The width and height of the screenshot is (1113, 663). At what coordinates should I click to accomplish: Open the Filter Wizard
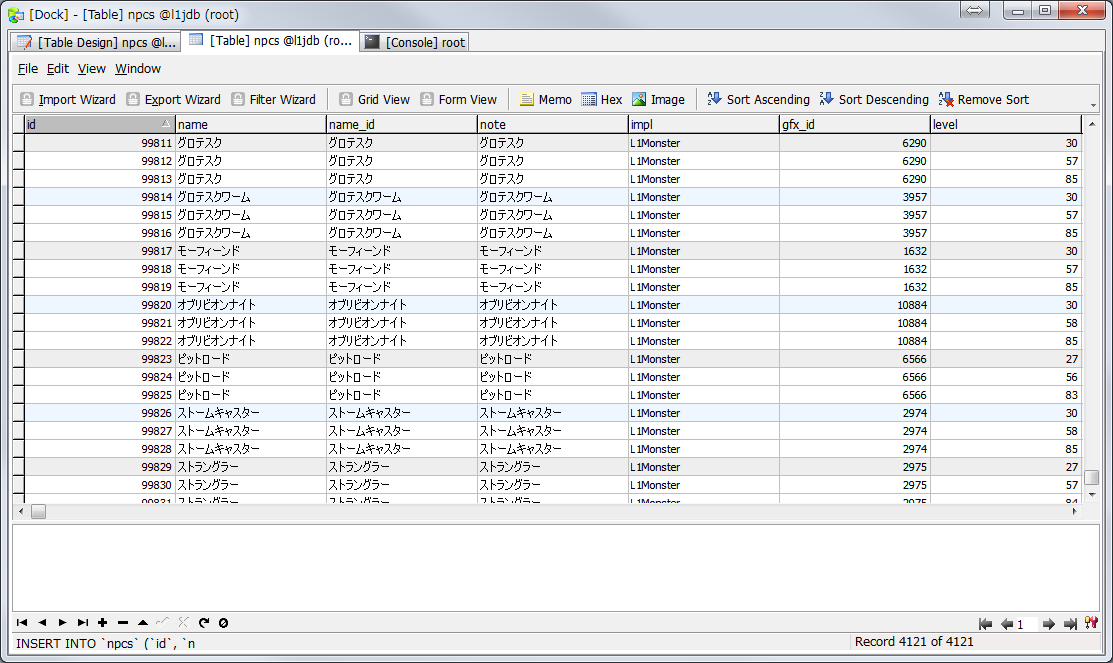(273, 99)
